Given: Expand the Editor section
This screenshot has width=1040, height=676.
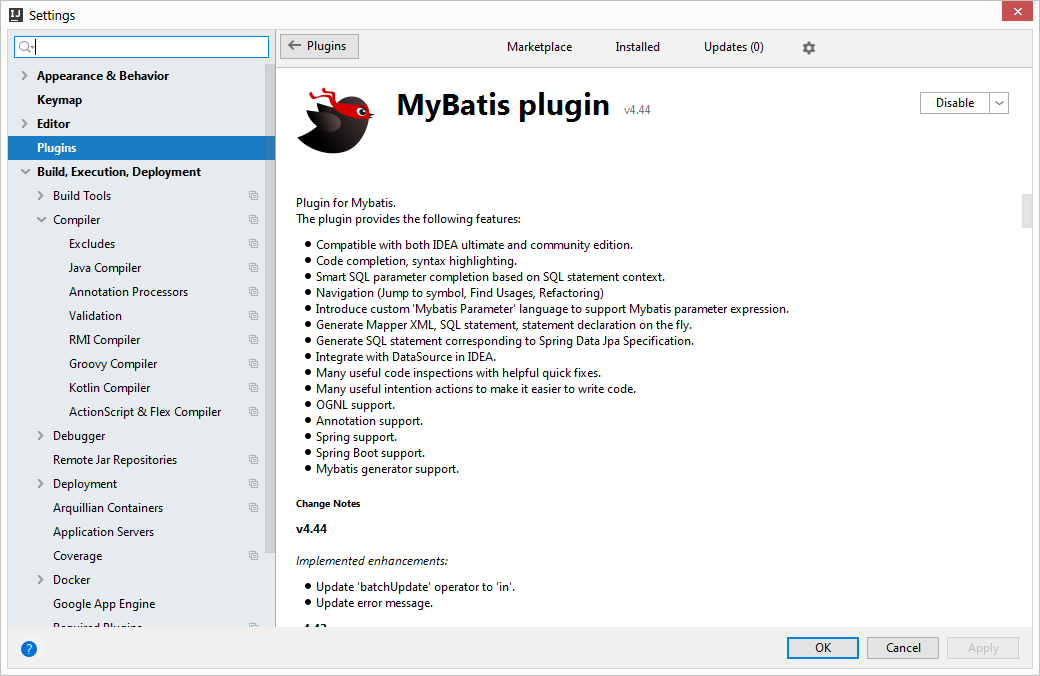Looking at the screenshot, I should (x=25, y=123).
